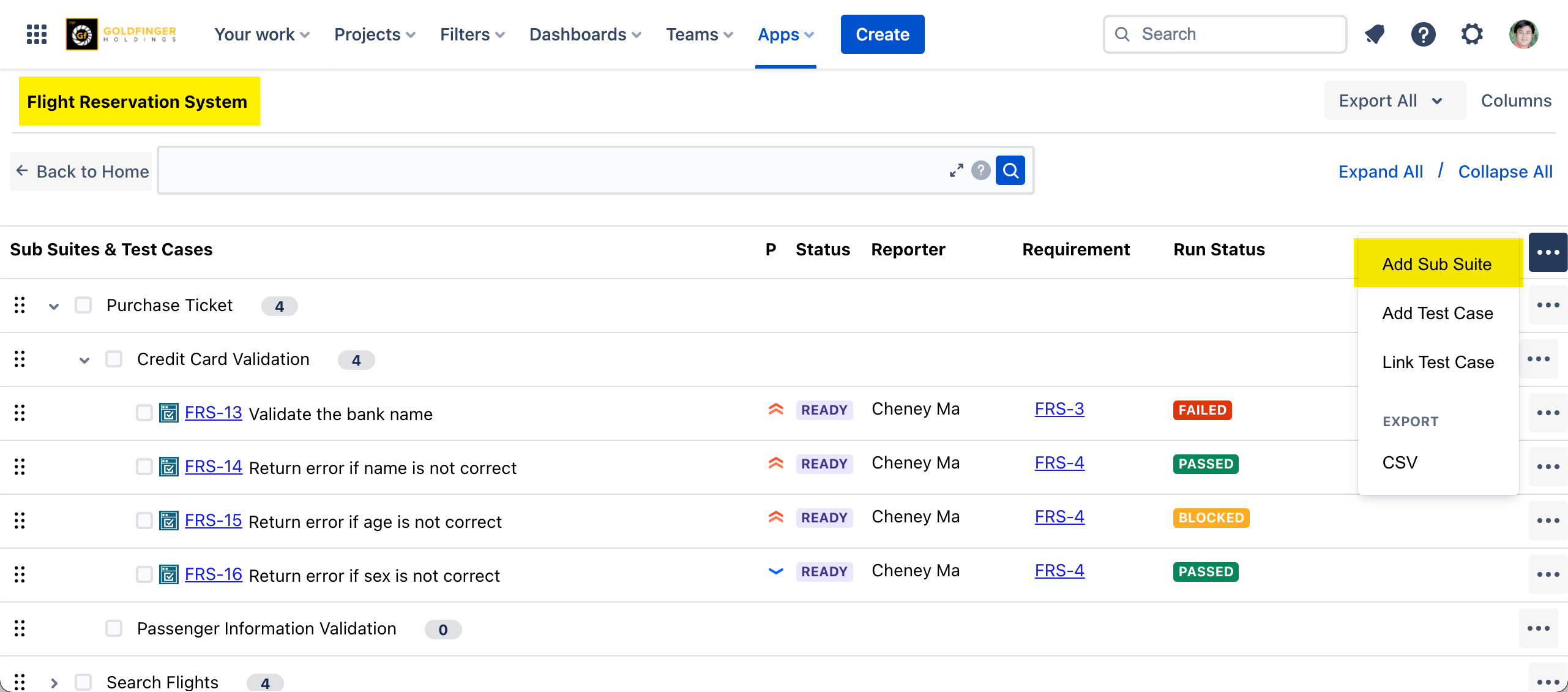This screenshot has height=692, width=1568.
Task: Click into the test case query input field
Action: coord(551,170)
